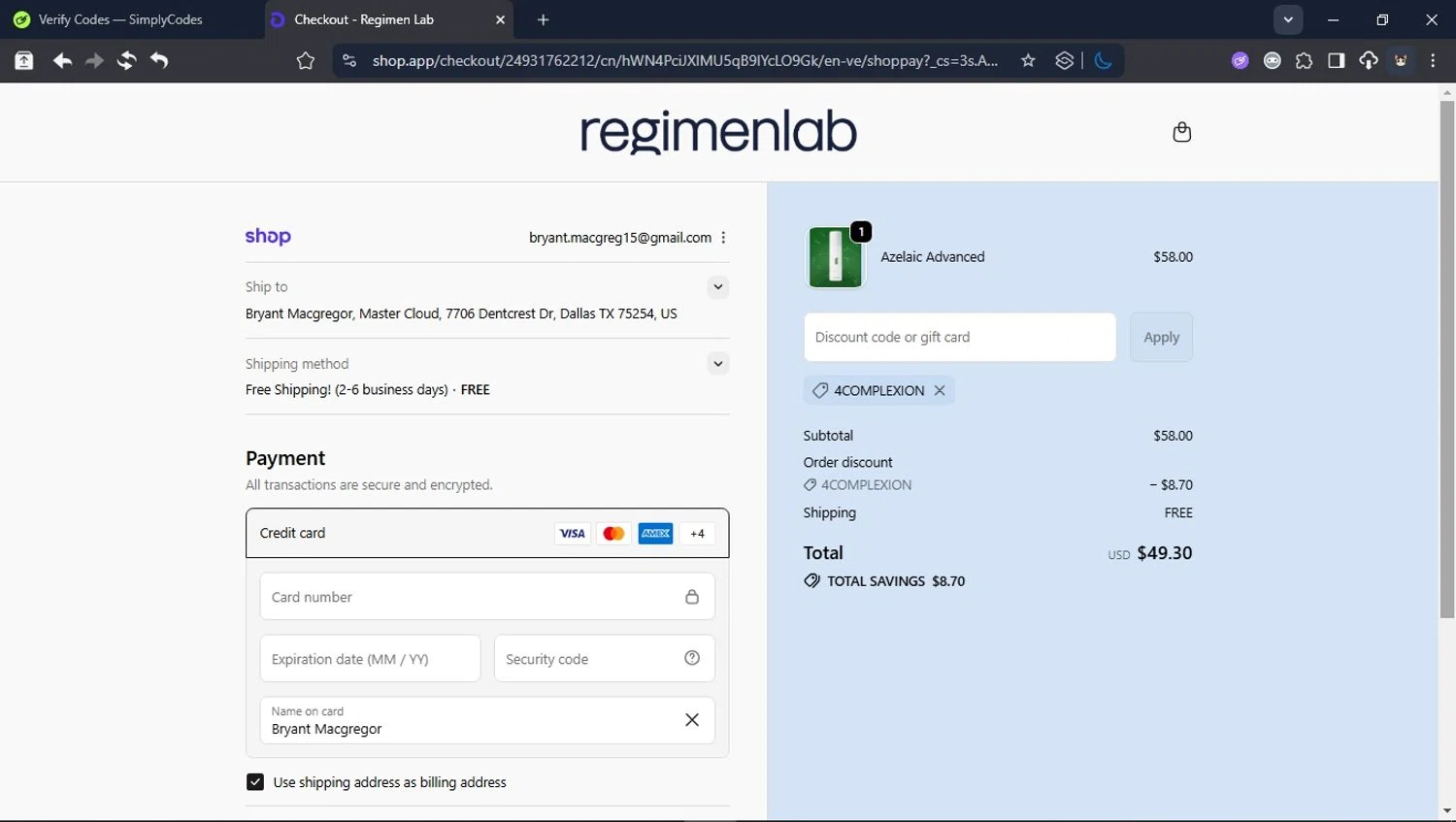Click the layers icon in address bar
Screen dimensions: 1456x822
tap(1064, 61)
